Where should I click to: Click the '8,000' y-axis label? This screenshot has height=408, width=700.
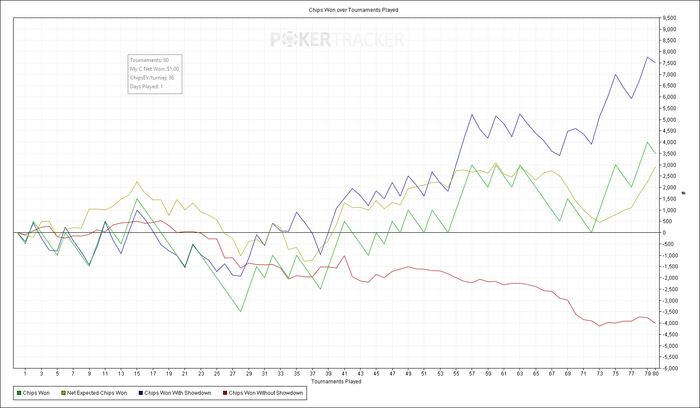click(670, 52)
